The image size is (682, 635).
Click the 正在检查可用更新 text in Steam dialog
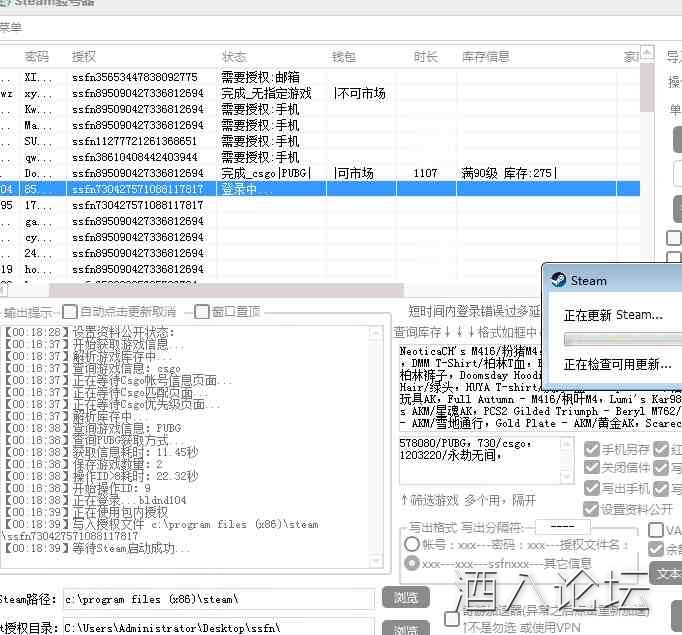(x=618, y=364)
